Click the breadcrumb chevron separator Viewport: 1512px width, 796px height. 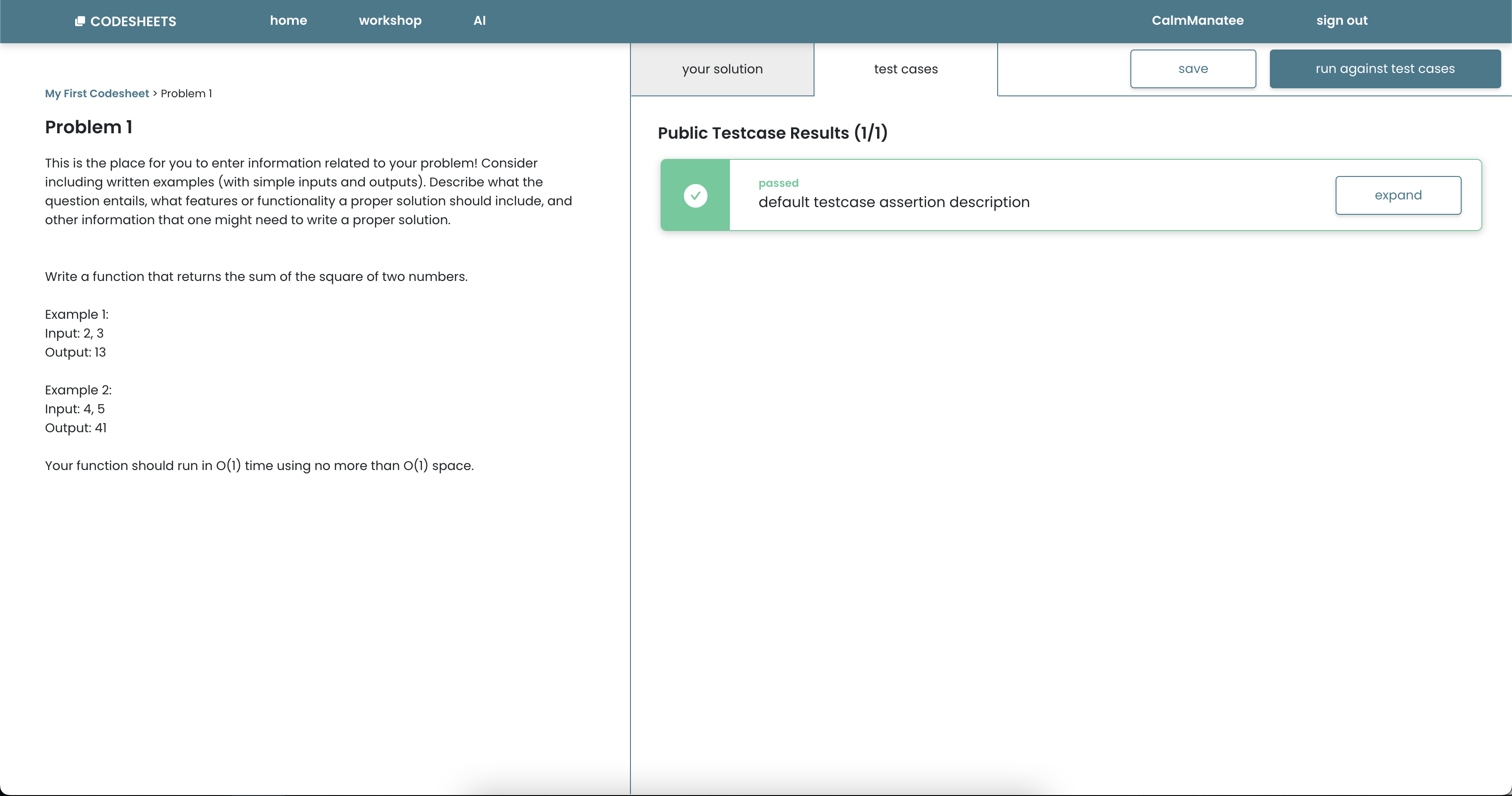point(155,93)
